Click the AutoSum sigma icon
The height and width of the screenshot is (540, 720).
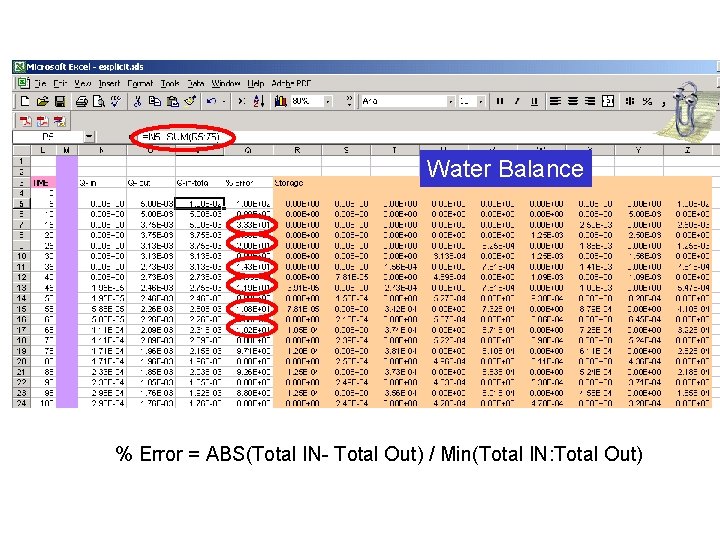(242, 101)
